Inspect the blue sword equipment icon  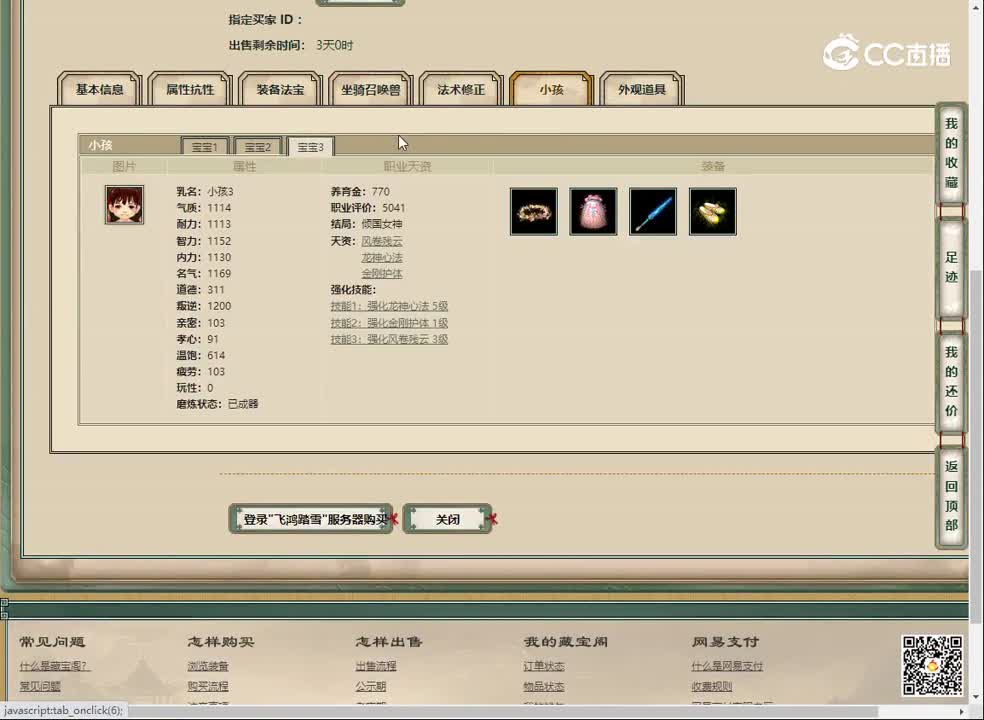click(652, 211)
